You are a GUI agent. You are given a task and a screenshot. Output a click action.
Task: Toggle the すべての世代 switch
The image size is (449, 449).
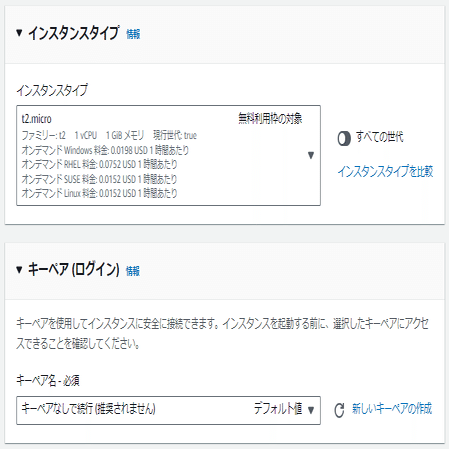click(x=344, y=138)
